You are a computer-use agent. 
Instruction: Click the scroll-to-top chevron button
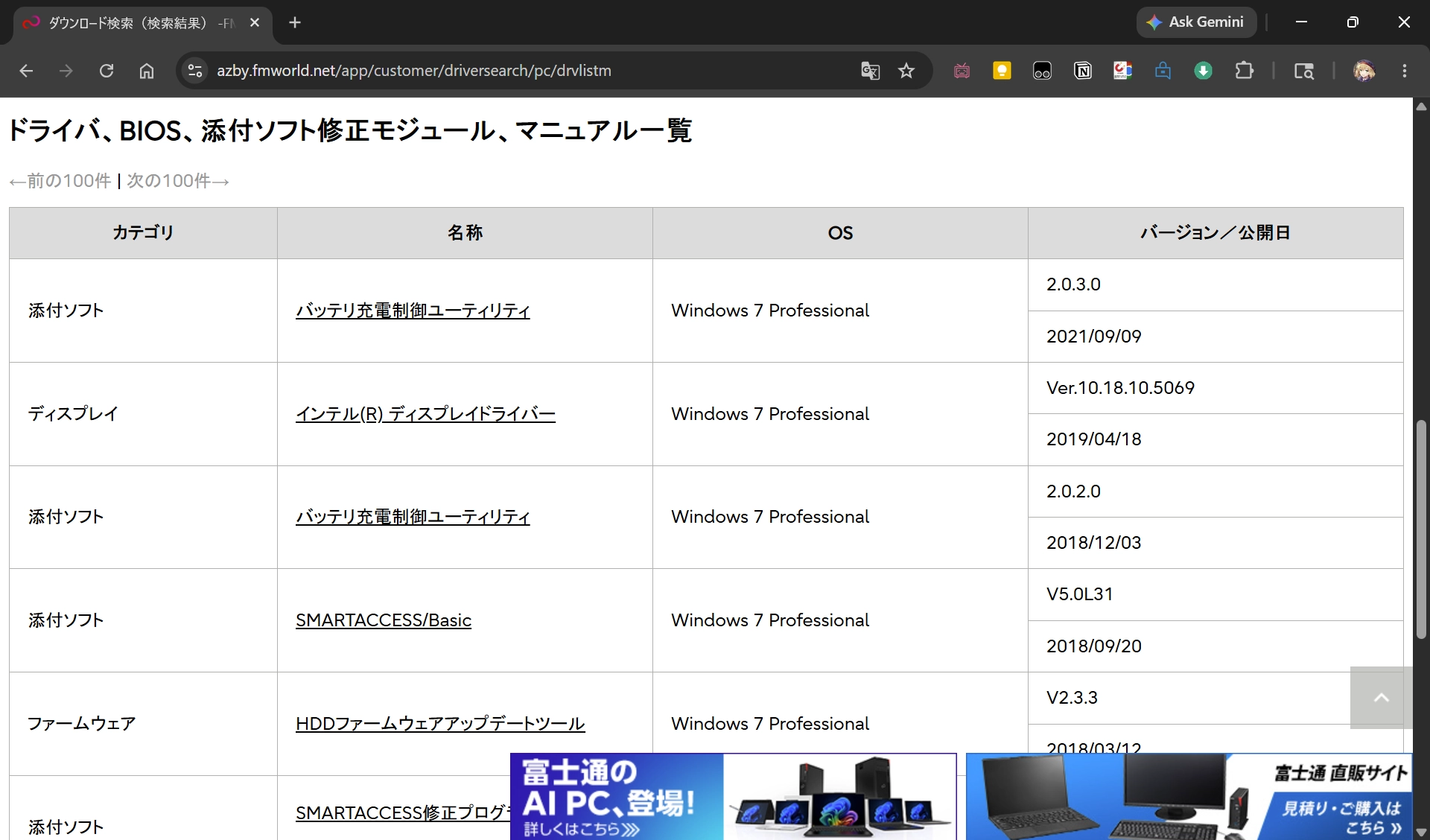pyautogui.click(x=1381, y=698)
